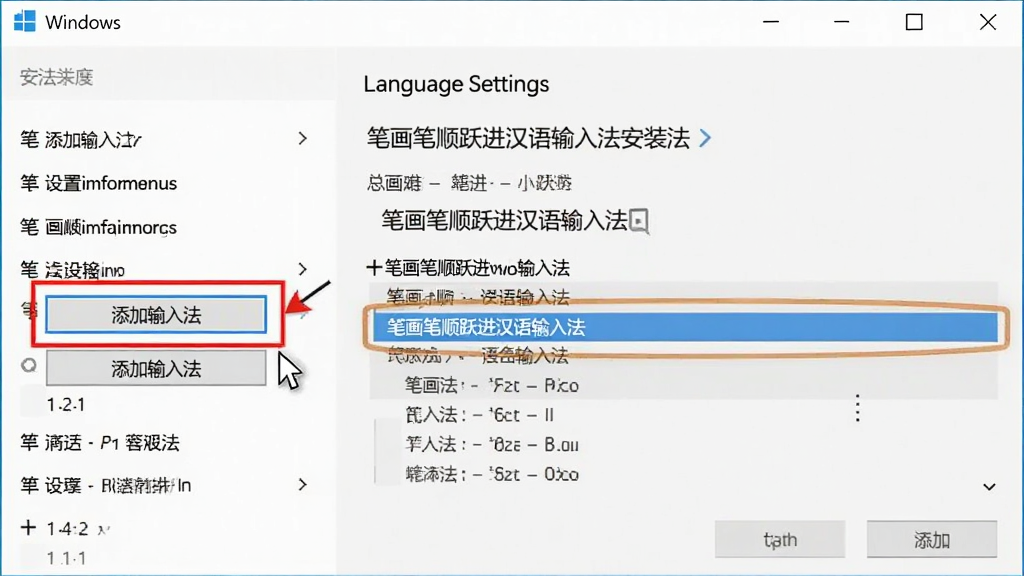Image resolution: width=1024 pixels, height=576 pixels.
Task: Select list row 笔画法: - Fzt - Pico
Action: coord(492,385)
